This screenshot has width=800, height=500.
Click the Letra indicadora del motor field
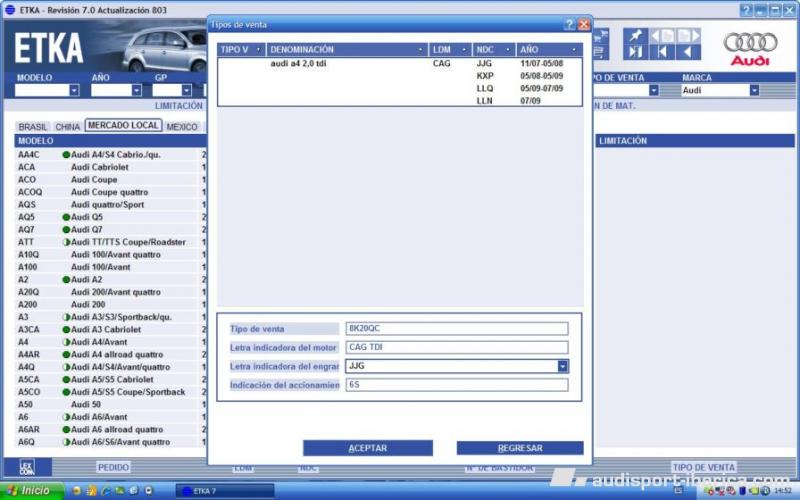click(457, 347)
